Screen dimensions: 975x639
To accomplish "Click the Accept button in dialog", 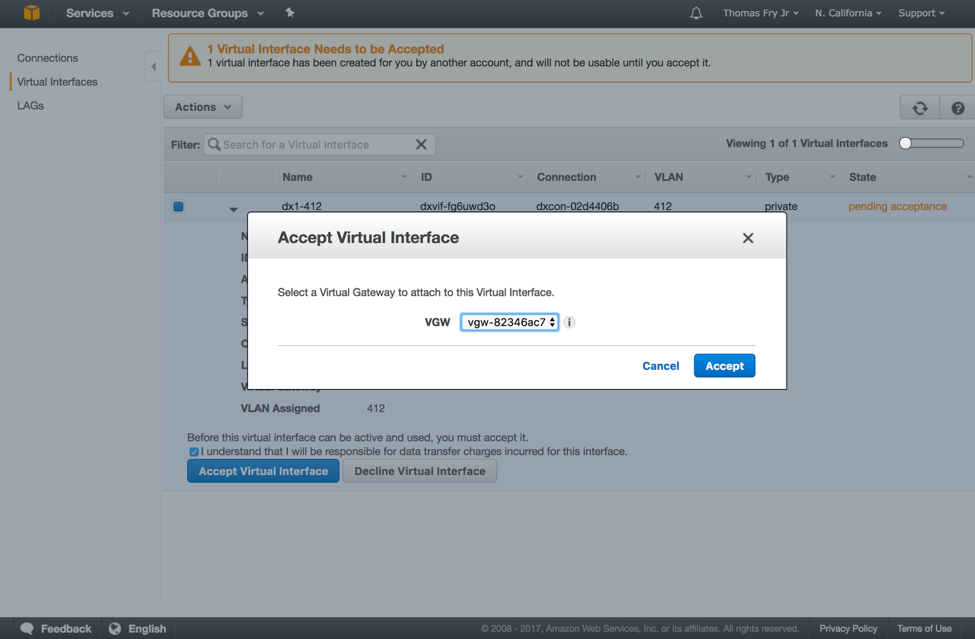I will (724, 366).
